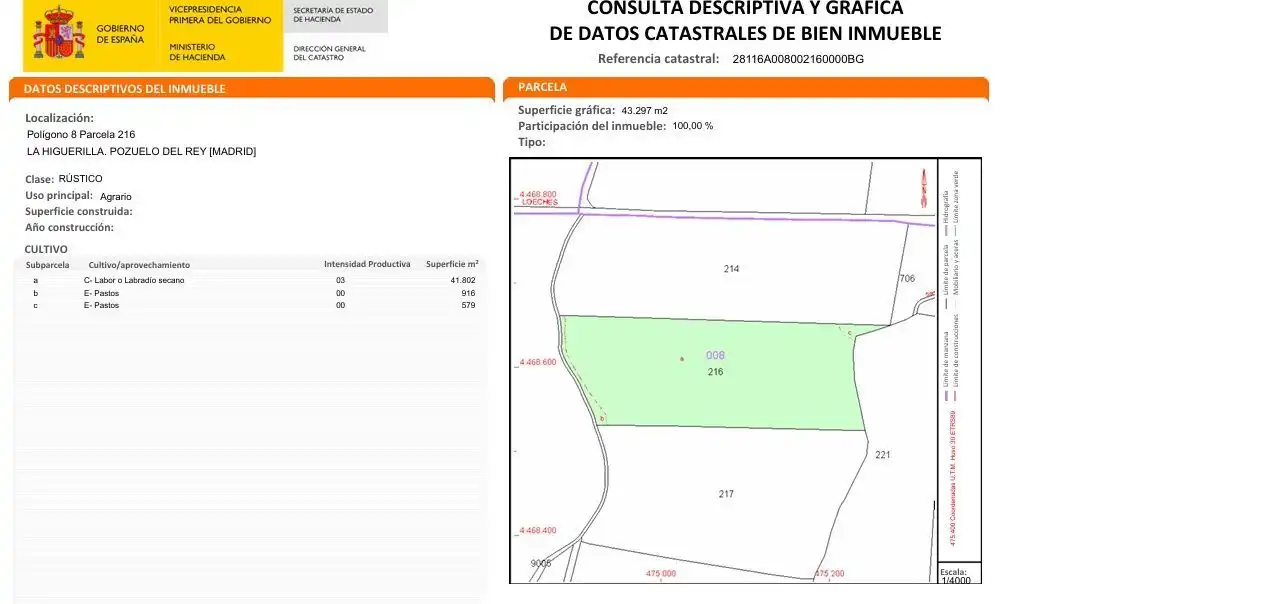Click the 'Tipo:' label in Parcela section
The height and width of the screenshot is (604, 1280).
point(532,142)
